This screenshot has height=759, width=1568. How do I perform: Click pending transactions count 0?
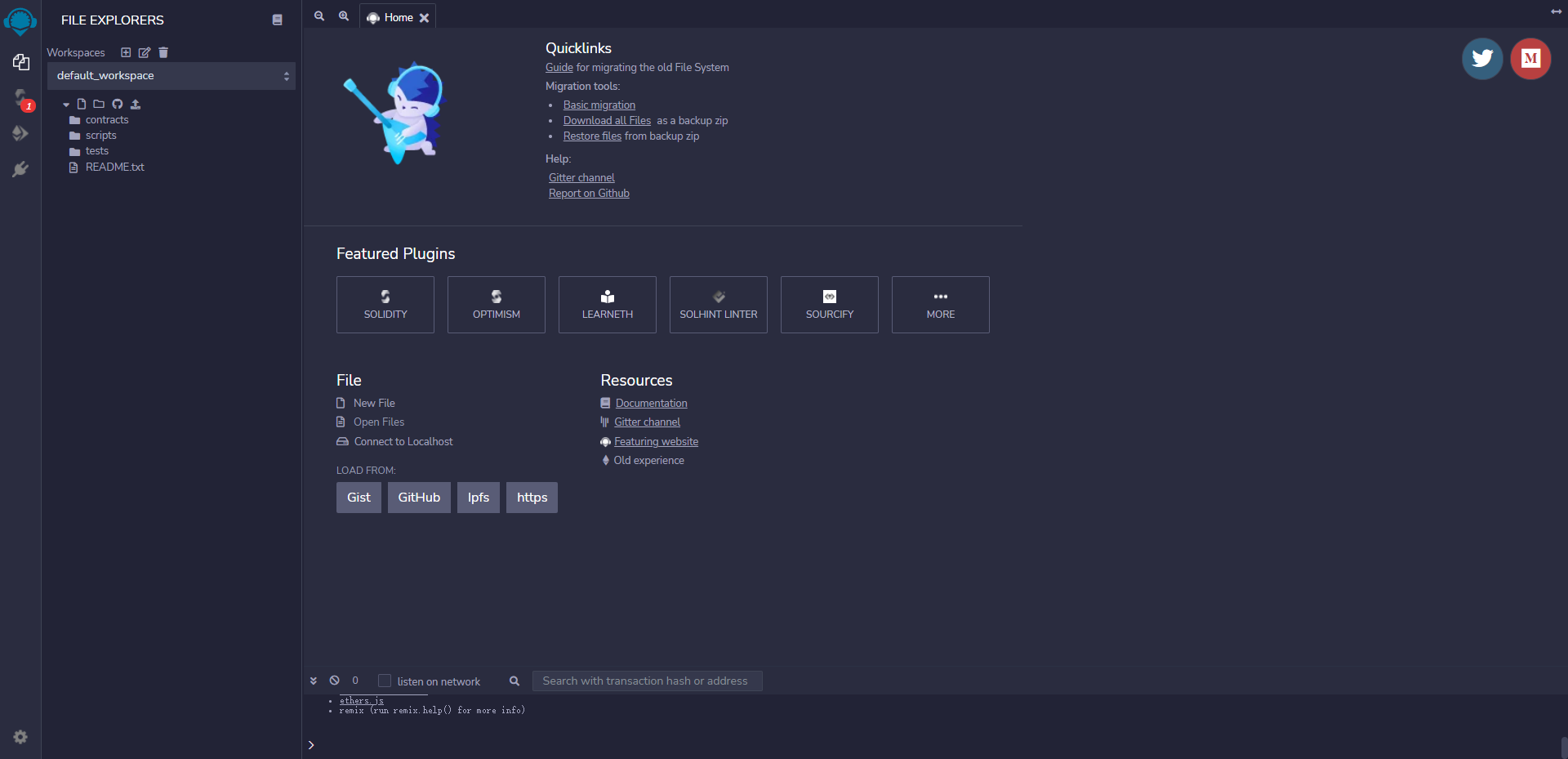point(355,681)
